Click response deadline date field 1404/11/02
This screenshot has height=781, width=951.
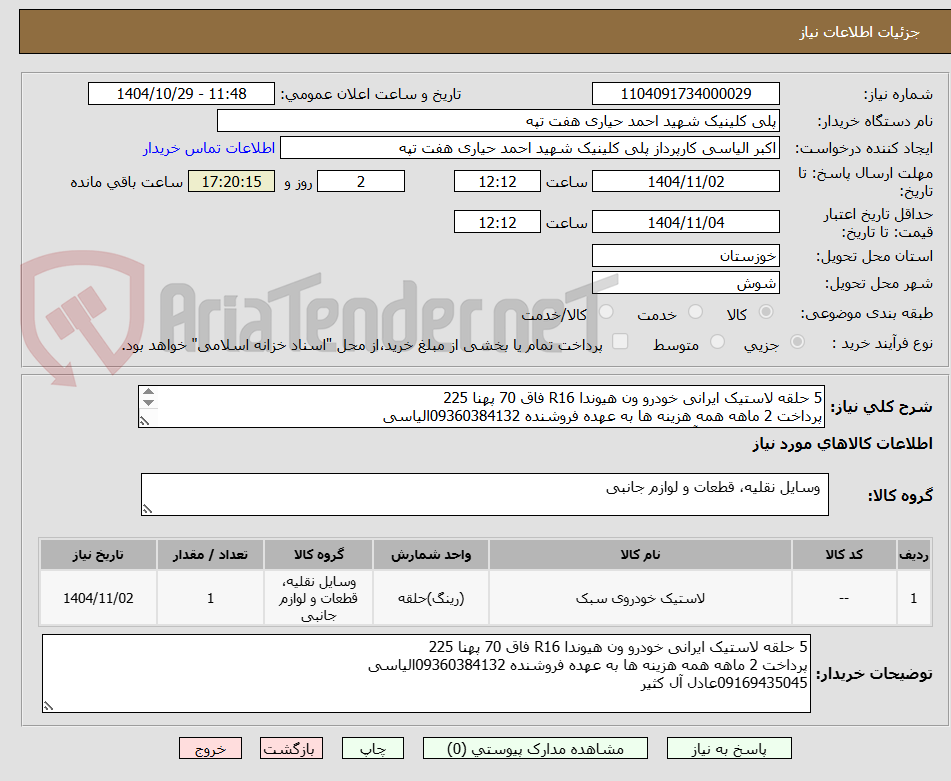685,181
